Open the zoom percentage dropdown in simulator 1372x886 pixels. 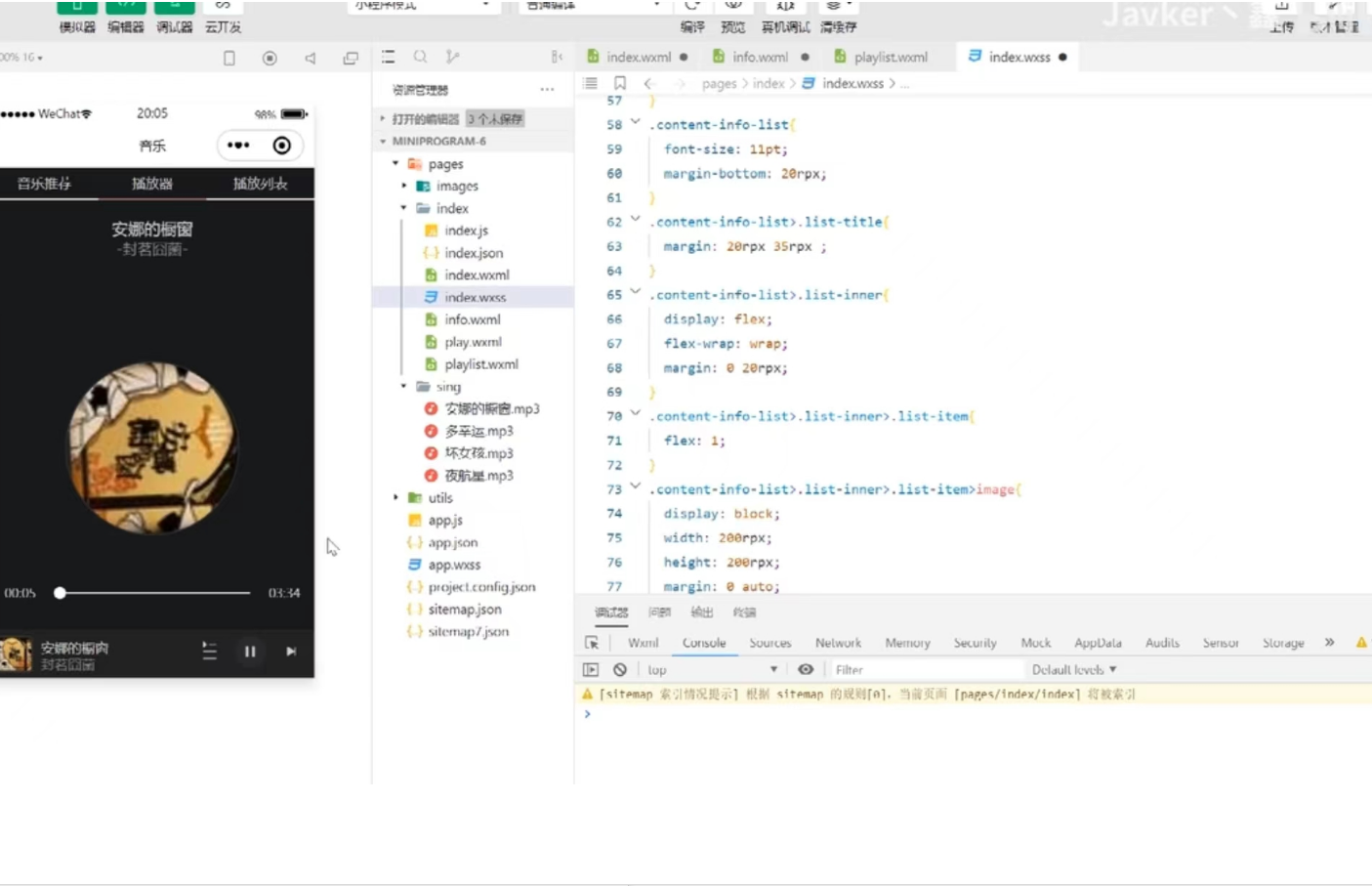click(x=22, y=58)
